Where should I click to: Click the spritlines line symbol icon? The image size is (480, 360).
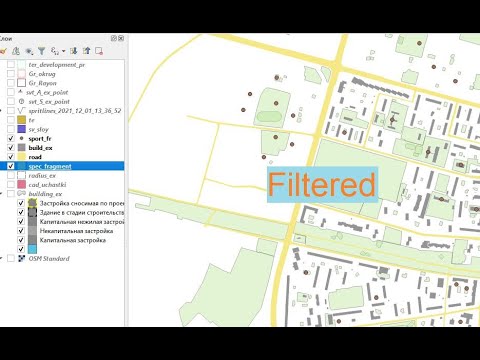point(22,110)
